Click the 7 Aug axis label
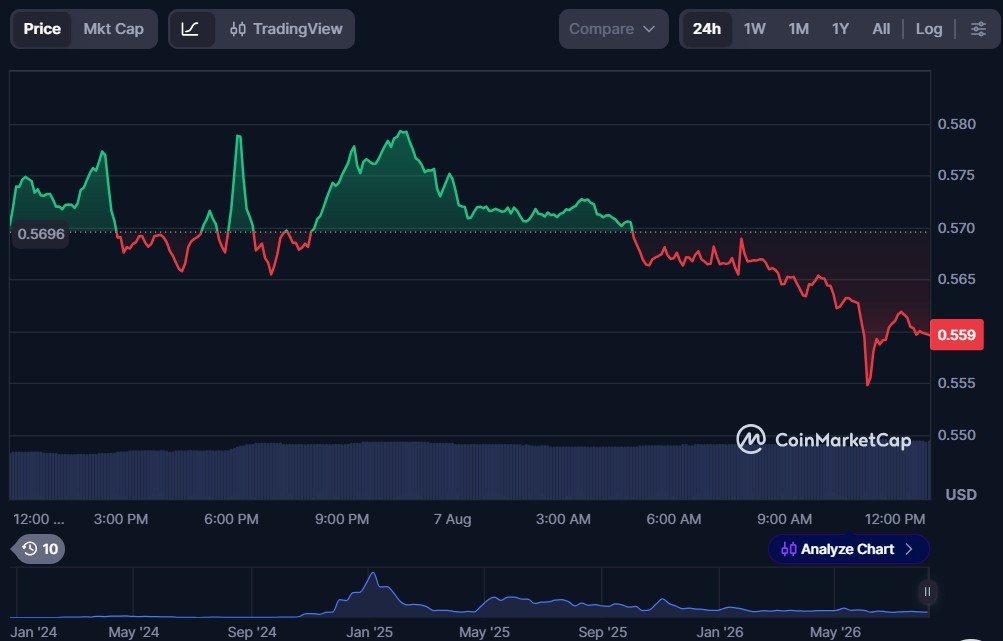1003x641 pixels. click(452, 519)
